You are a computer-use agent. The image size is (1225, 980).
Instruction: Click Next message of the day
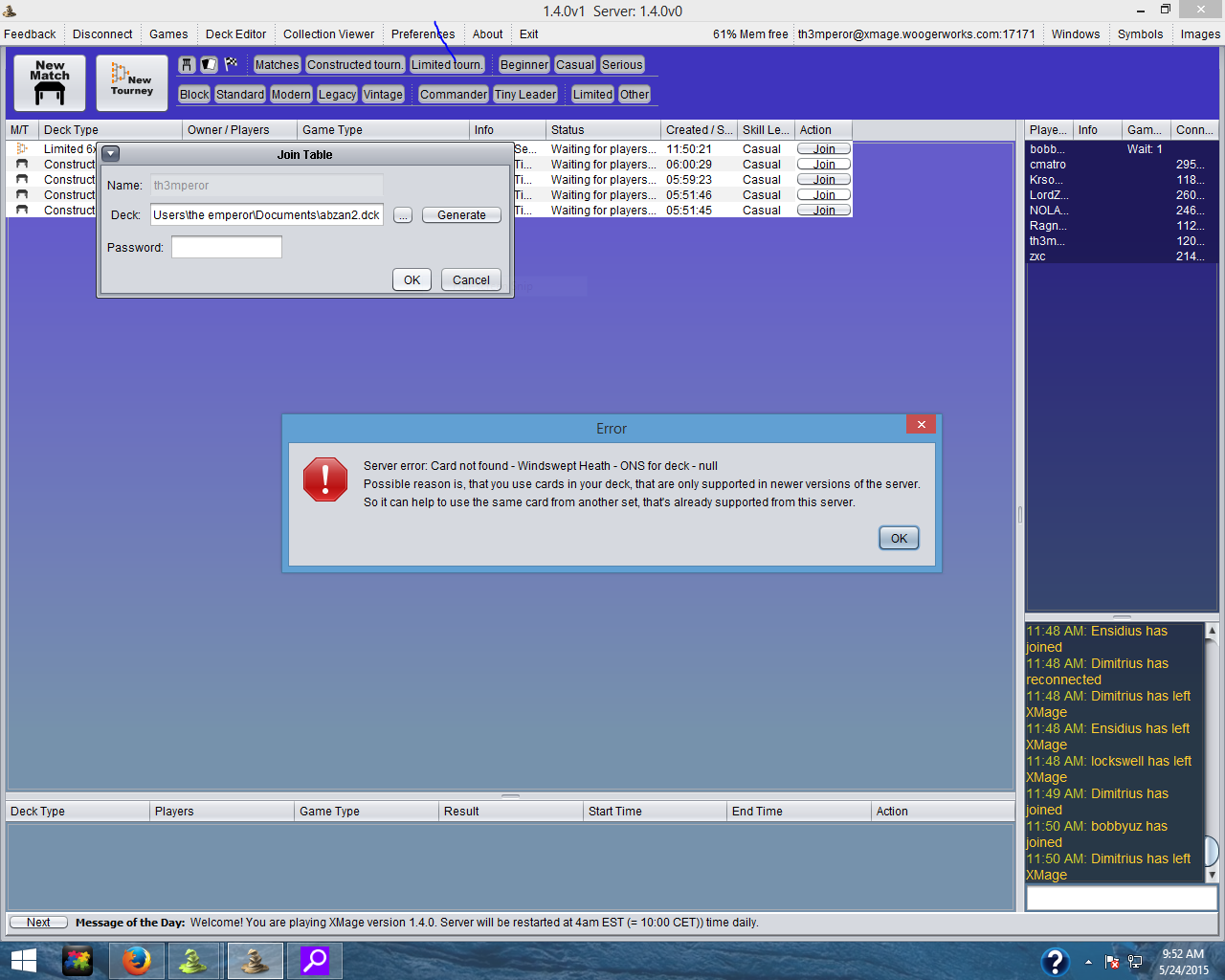38,923
